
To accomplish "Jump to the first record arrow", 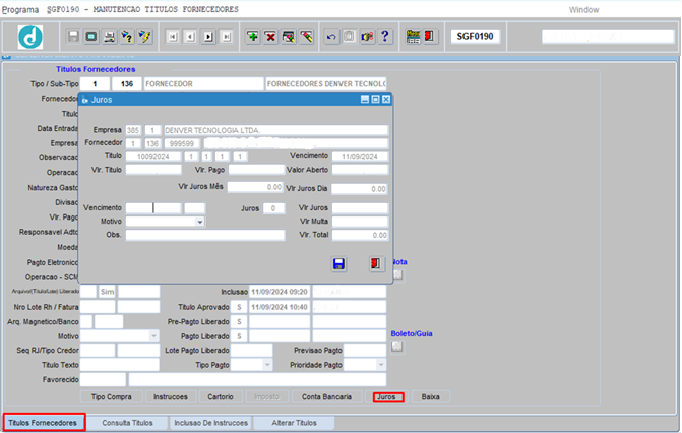I will click(173, 37).
